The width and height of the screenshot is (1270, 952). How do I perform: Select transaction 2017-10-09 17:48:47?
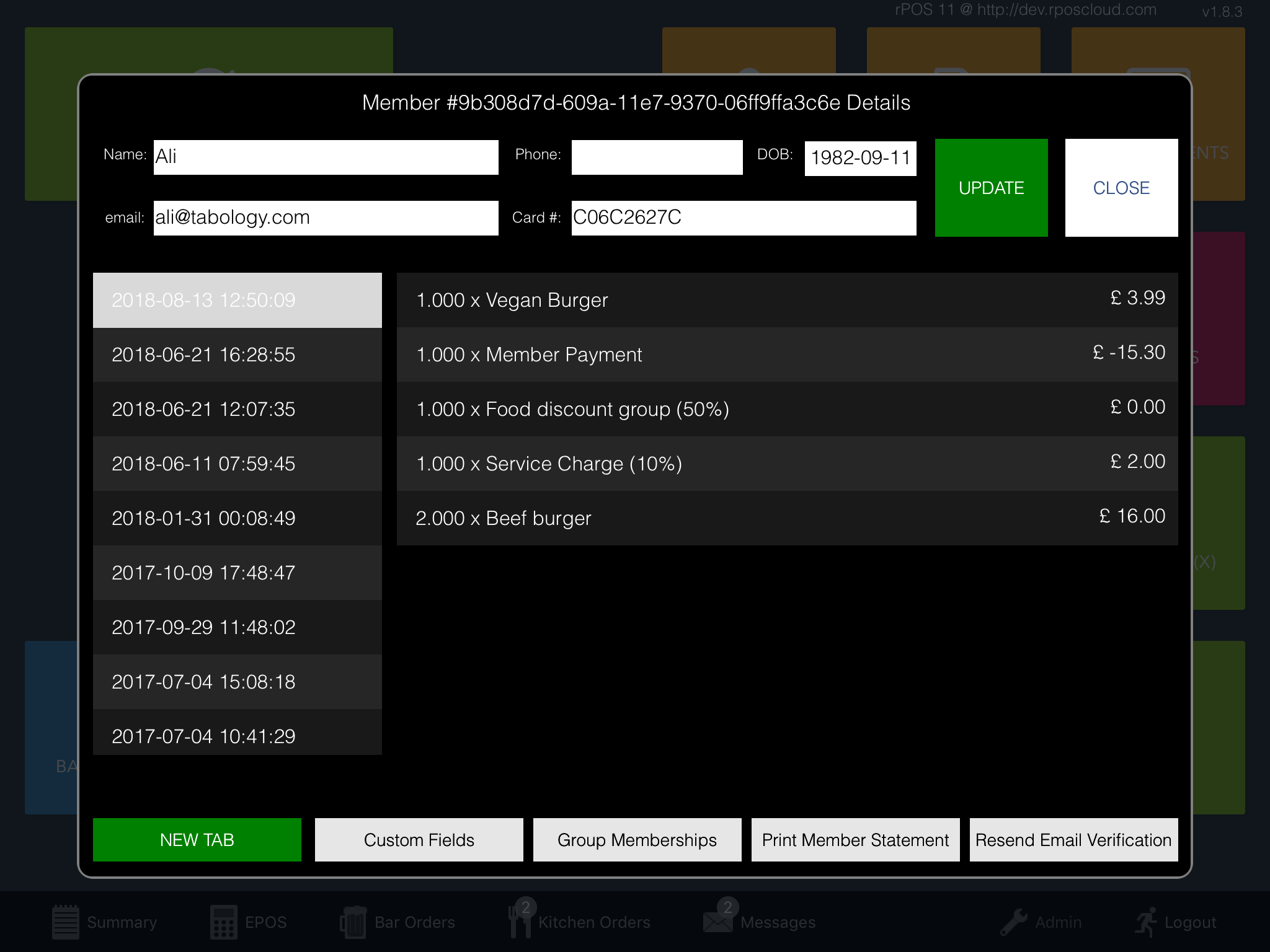point(237,573)
